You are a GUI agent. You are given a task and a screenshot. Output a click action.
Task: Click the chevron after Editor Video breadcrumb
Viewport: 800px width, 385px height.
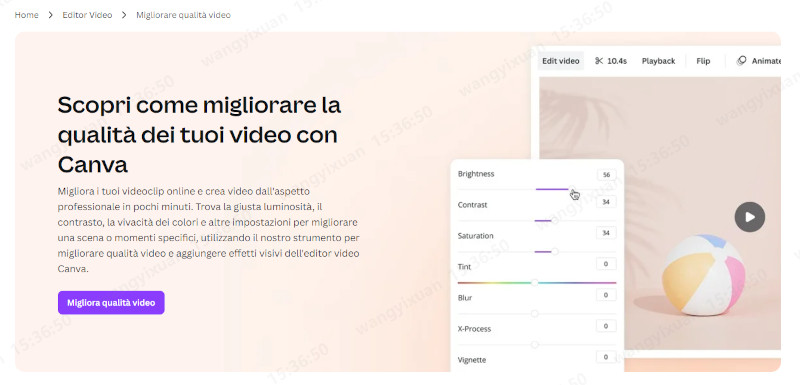point(124,15)
